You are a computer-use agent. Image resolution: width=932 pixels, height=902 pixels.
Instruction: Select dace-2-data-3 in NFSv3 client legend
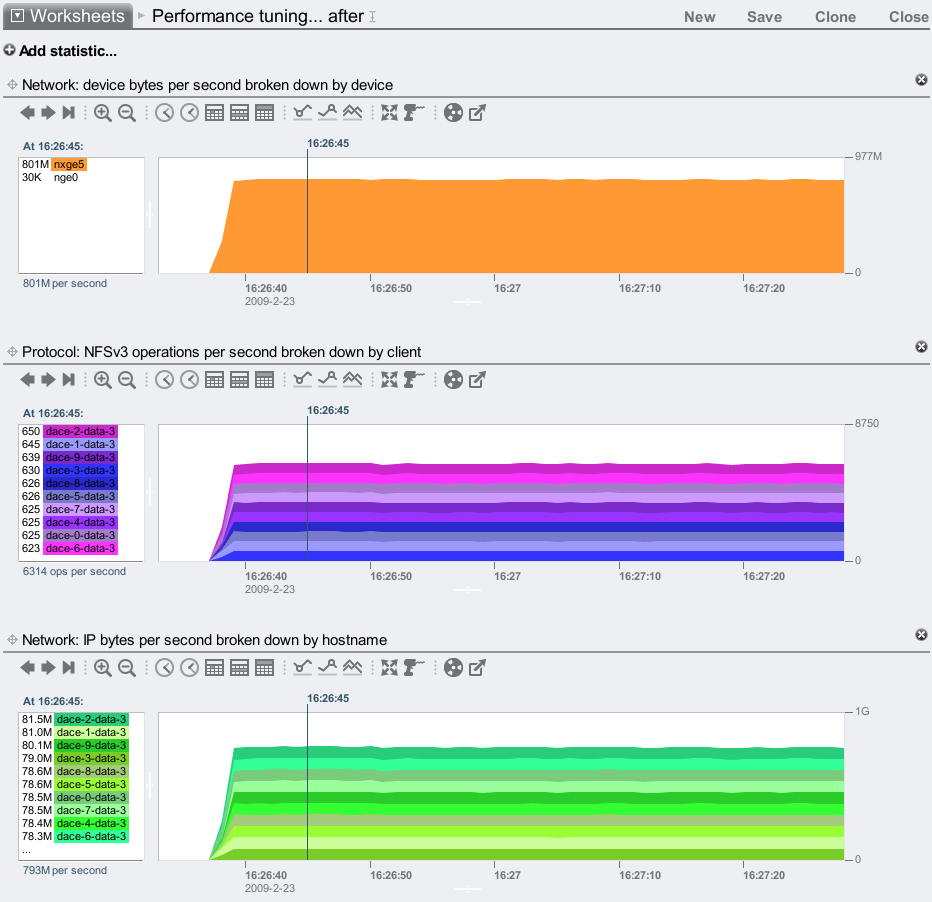coord(79,431)
